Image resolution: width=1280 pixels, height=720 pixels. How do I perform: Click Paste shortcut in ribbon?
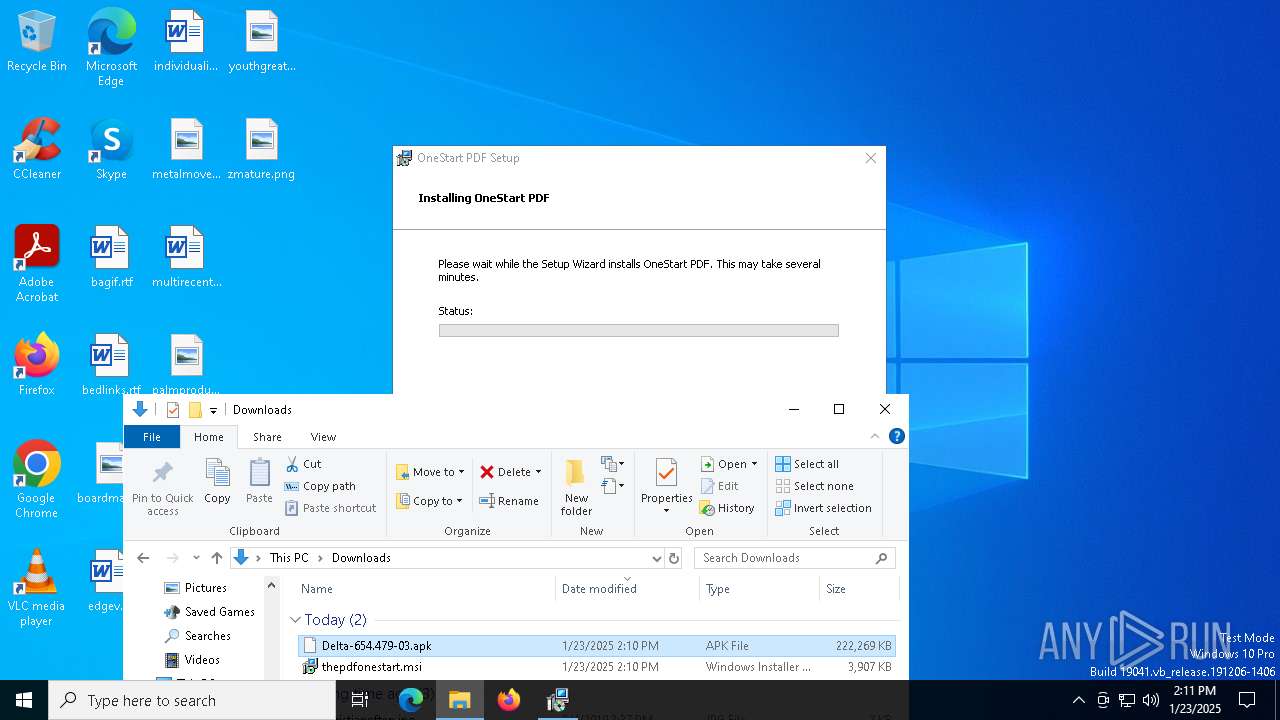[x=330, y=508]
